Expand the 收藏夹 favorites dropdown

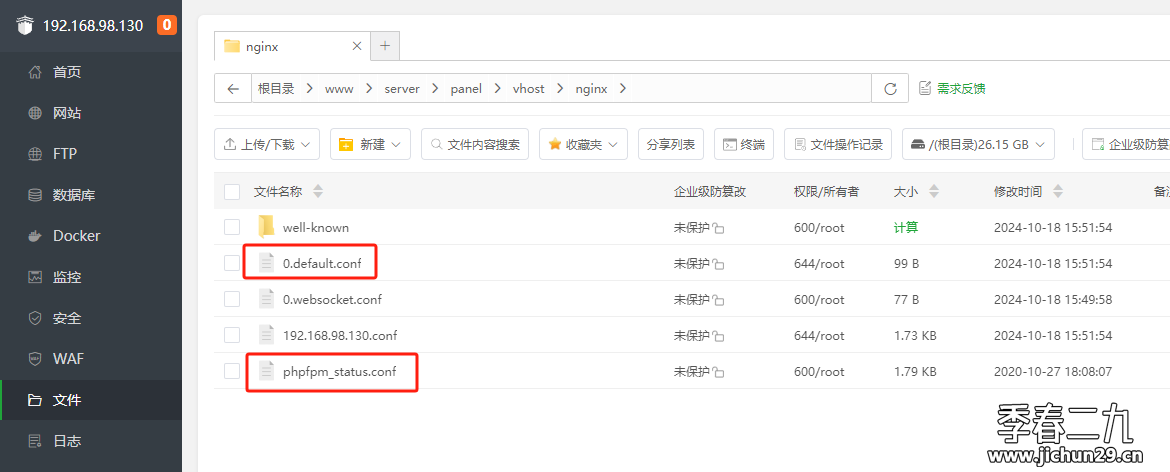[x=584, y=144]
